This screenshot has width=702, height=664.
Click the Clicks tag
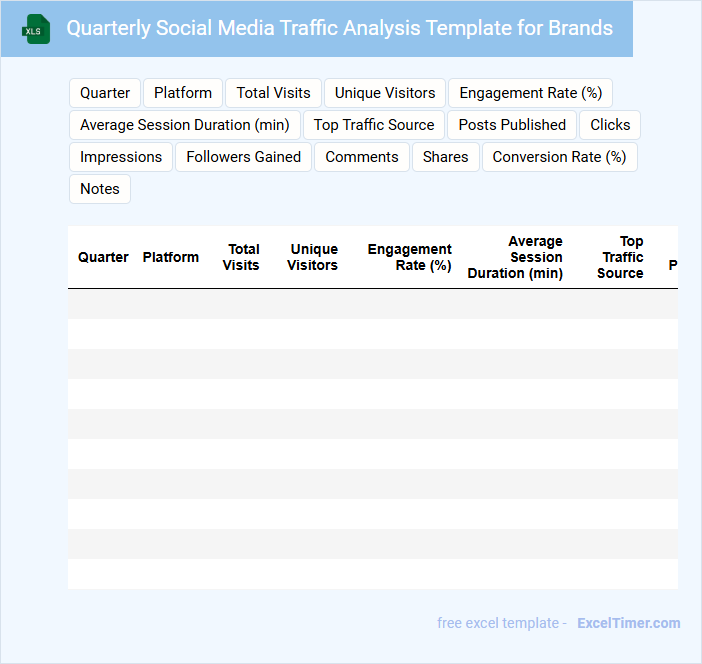pos(610,125)
